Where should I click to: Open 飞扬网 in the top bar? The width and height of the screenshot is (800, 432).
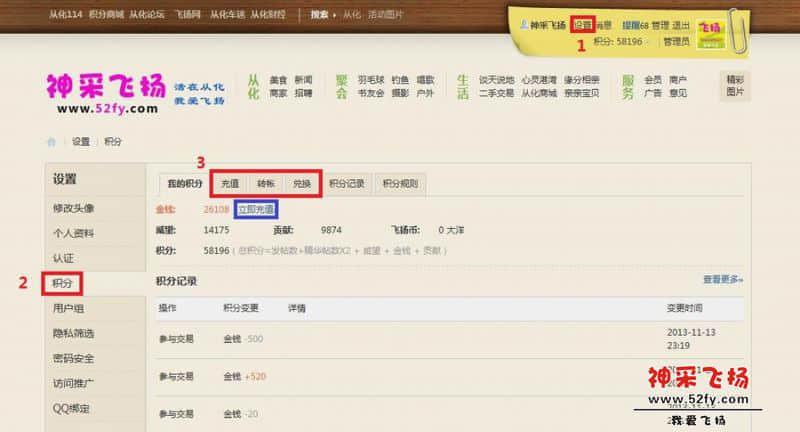[x=187, y=14]
